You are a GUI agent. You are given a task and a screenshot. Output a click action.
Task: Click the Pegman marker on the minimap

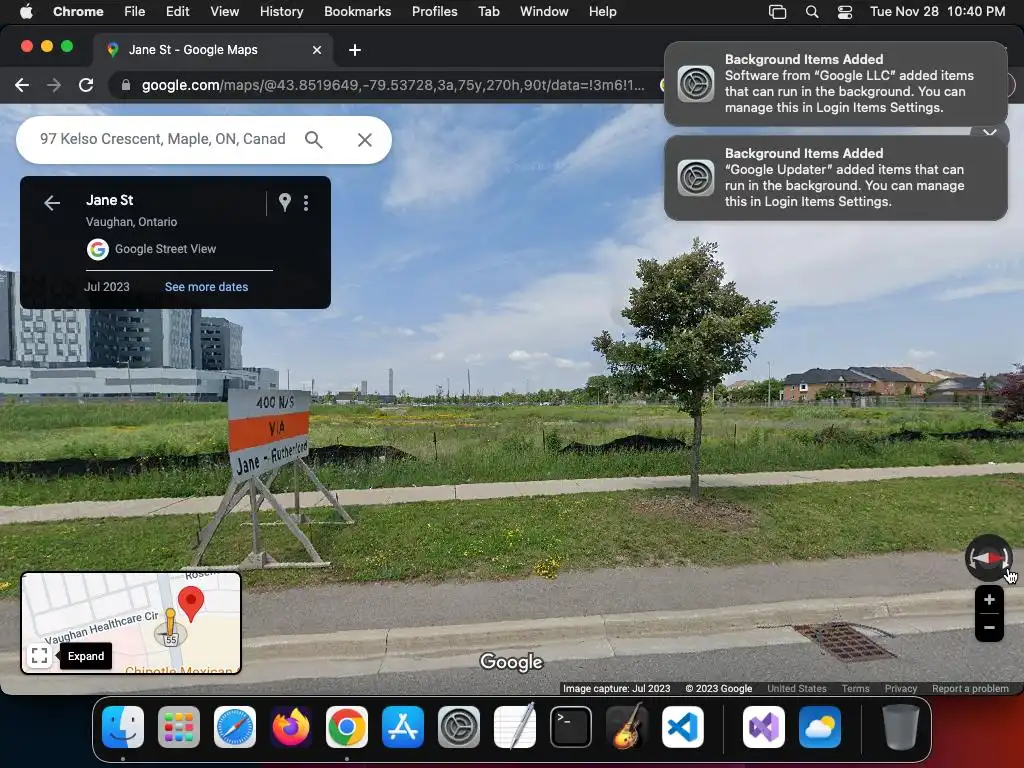click(170, 626)
